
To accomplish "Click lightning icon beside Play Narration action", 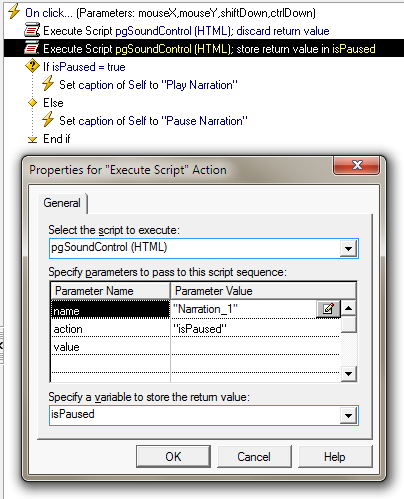I will point(48,84).
